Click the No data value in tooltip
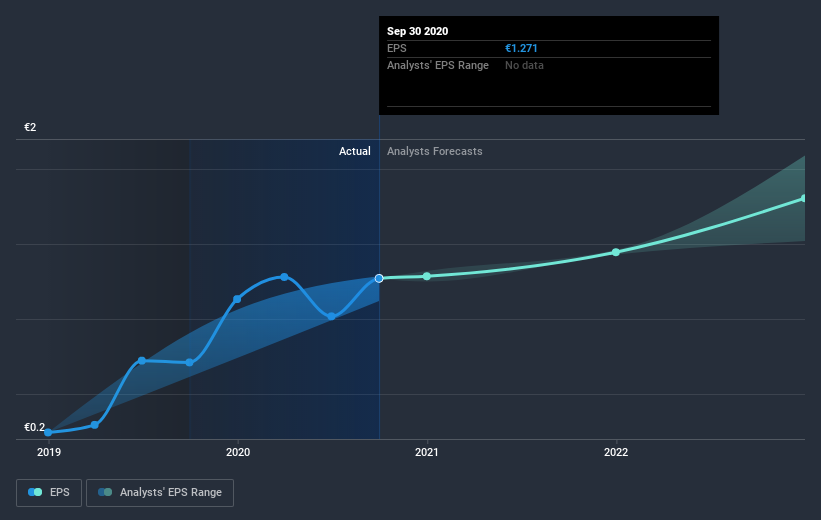The width and height of the screenshot is (821, 520). [524, 65]
